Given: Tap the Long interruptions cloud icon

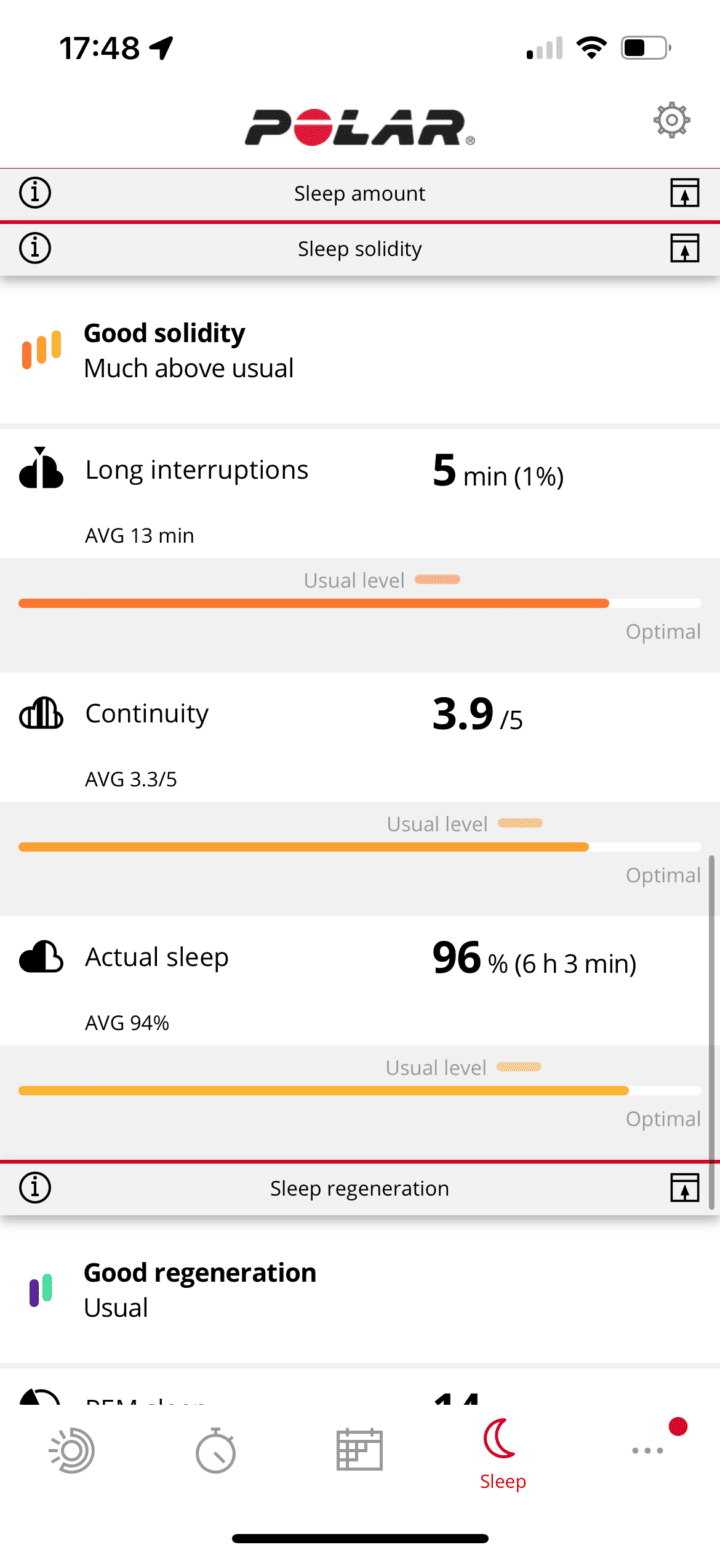Looking at the screenshot, I should [41, 469].
